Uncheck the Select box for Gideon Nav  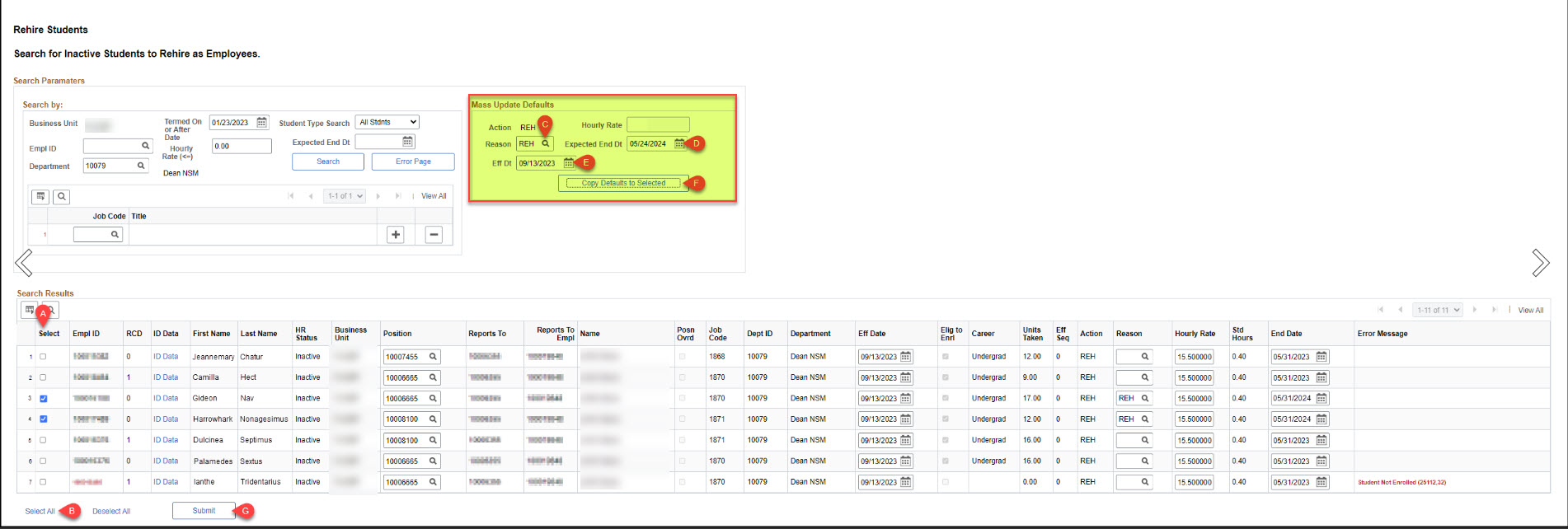(44, 398)
